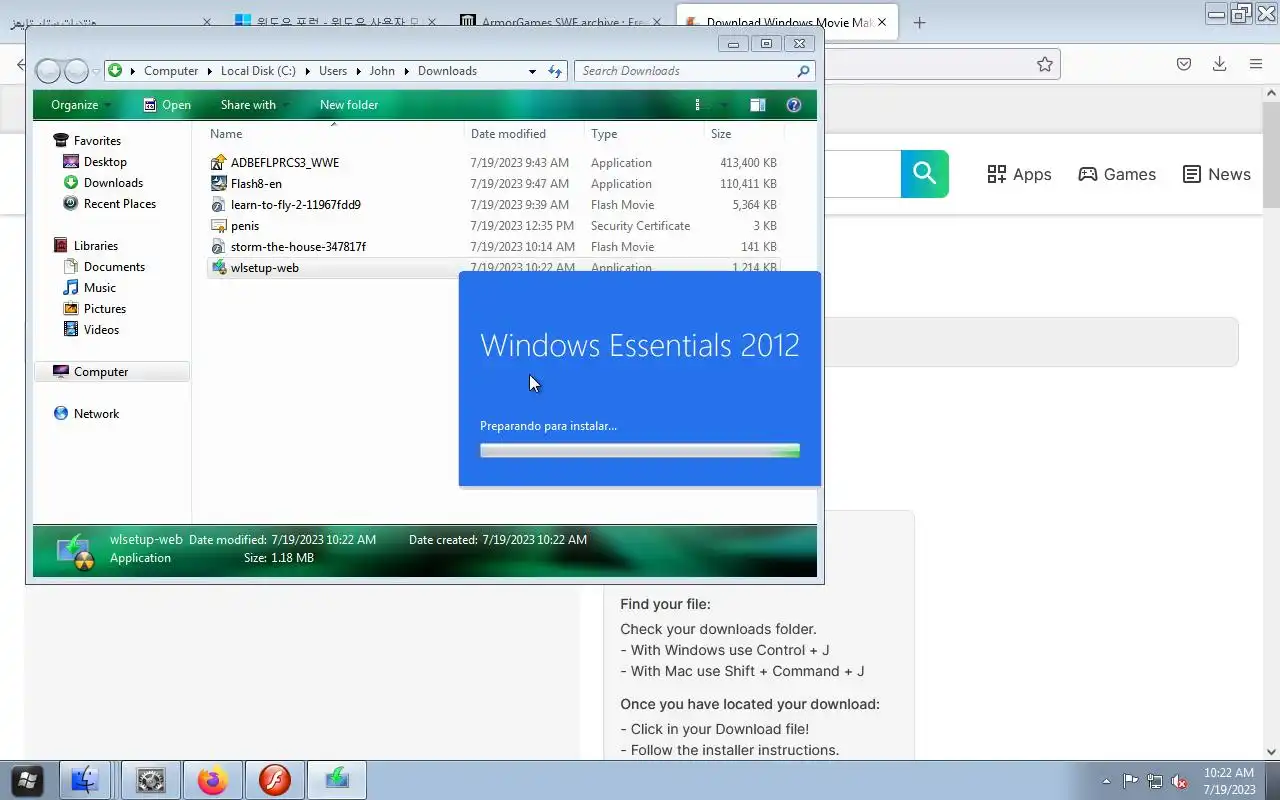
Task: Expand the address bar history dropdown
Action: 532,71
